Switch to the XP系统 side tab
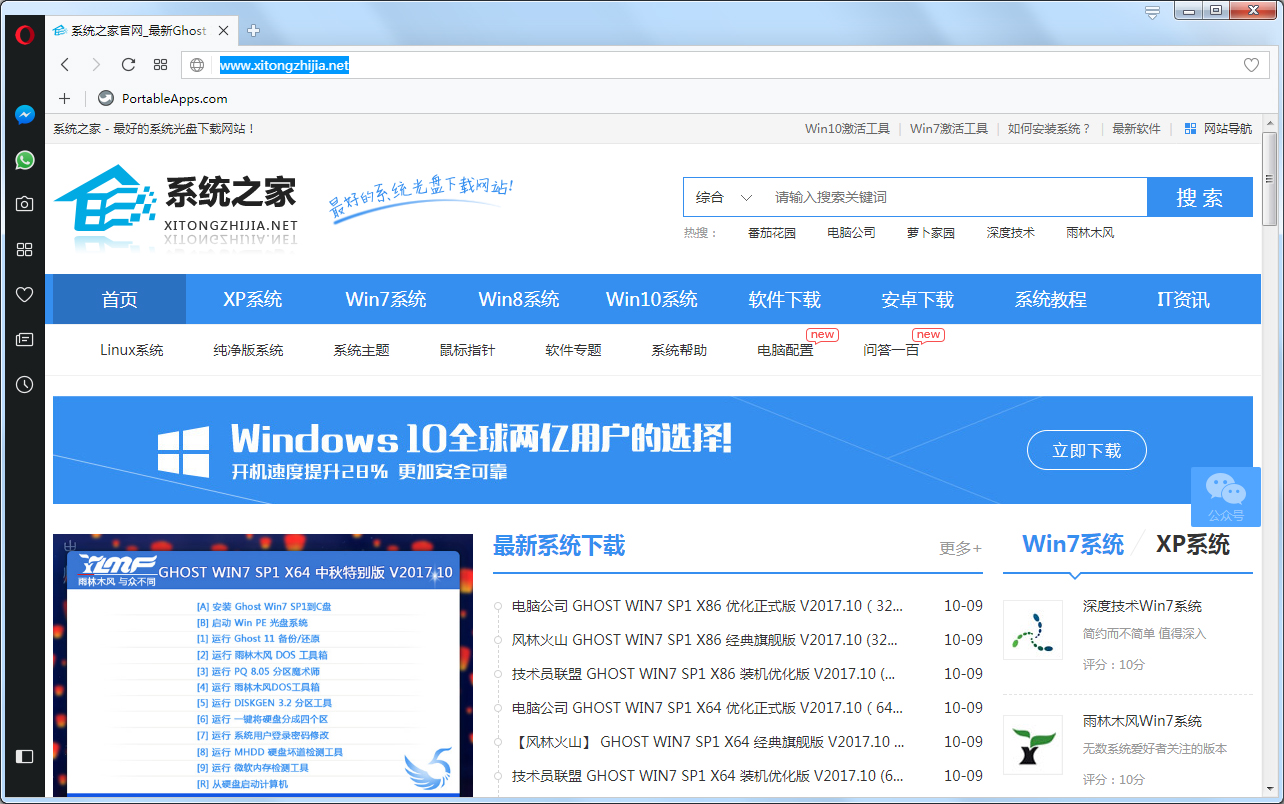Viewport: 1284px width, 804px height. (1193, 544)
